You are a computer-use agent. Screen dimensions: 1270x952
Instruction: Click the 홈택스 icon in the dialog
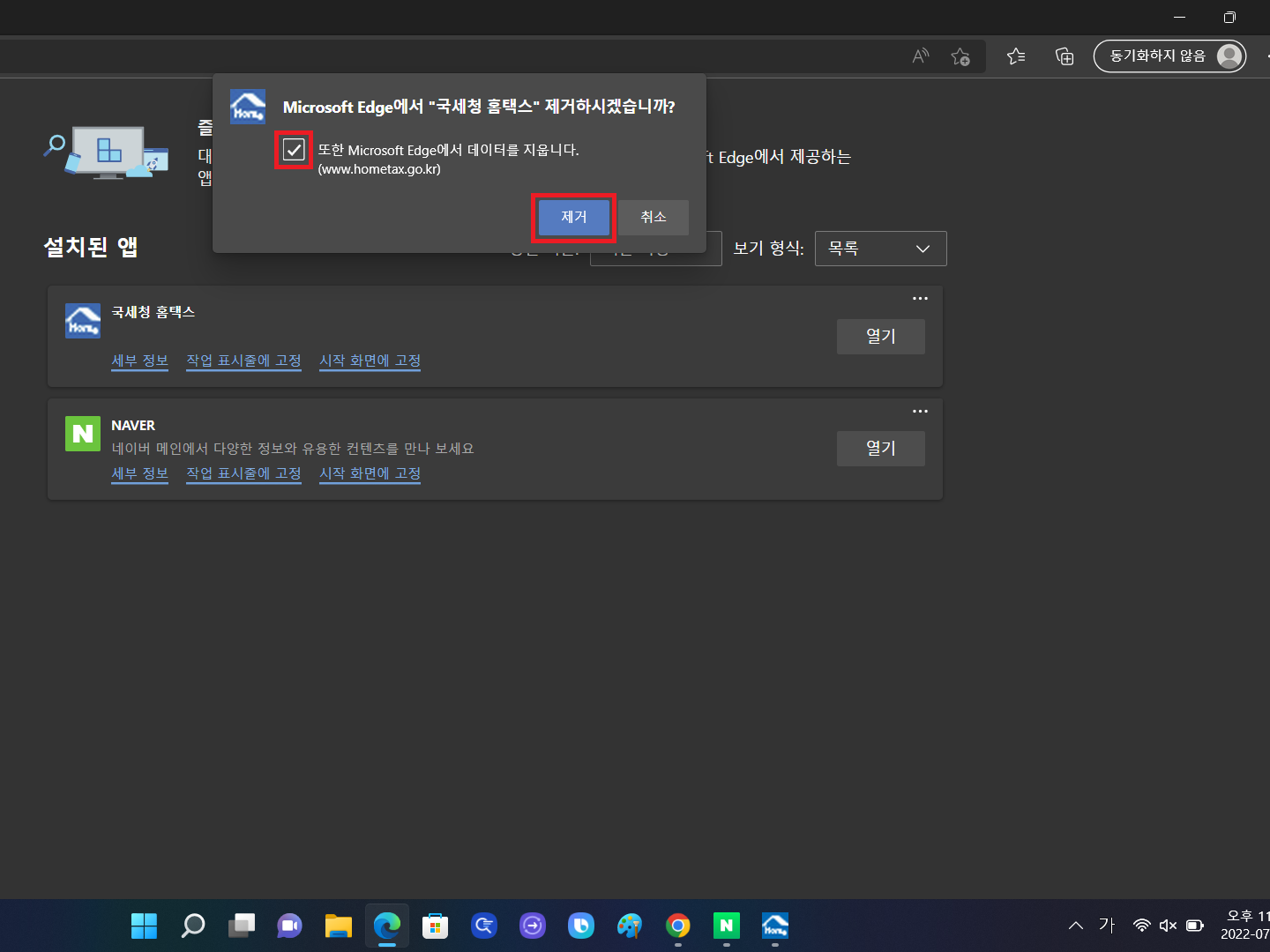pyautogui.click(x=248, y=107)
